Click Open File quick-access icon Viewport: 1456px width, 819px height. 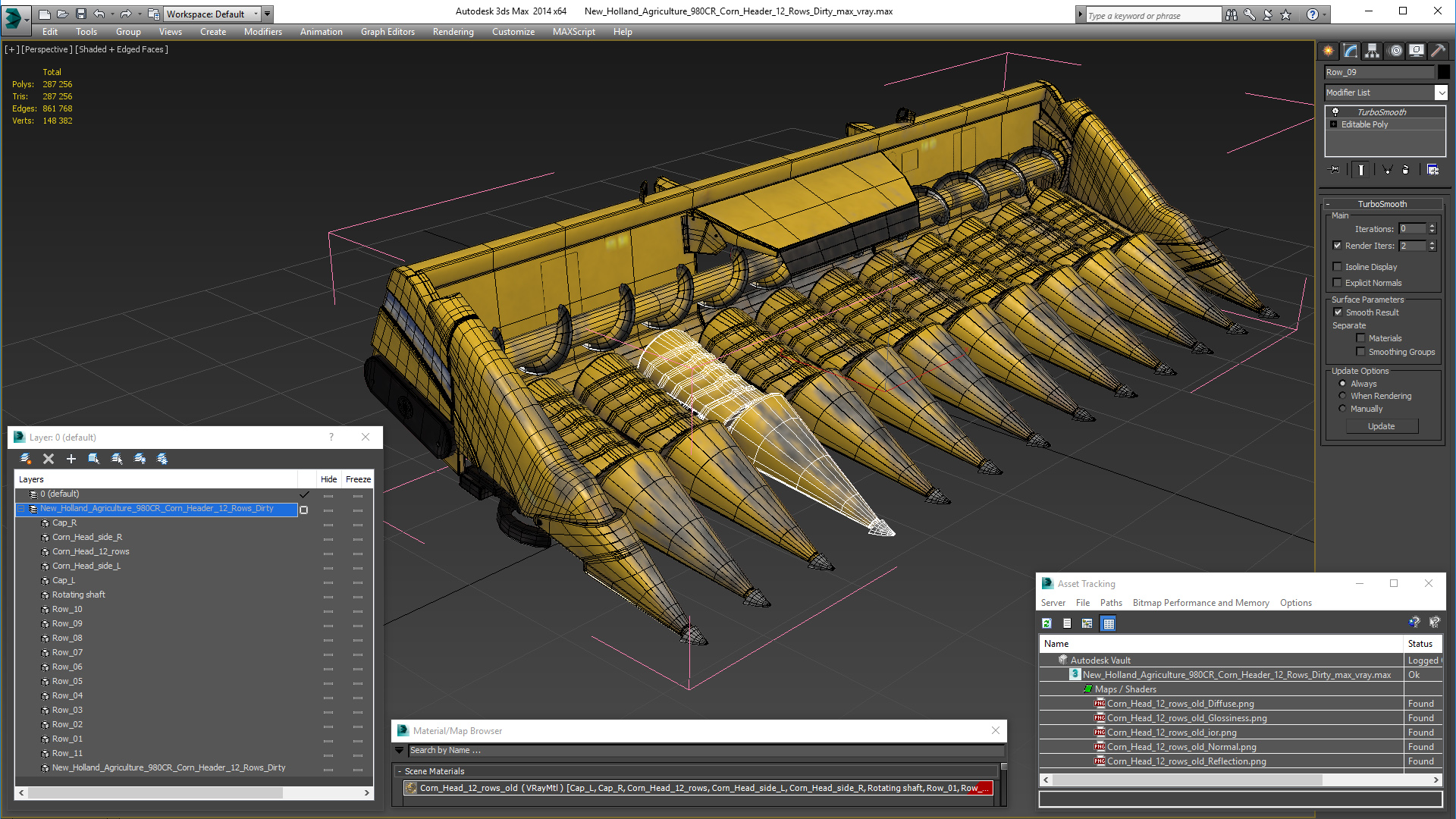coord(62,14)
